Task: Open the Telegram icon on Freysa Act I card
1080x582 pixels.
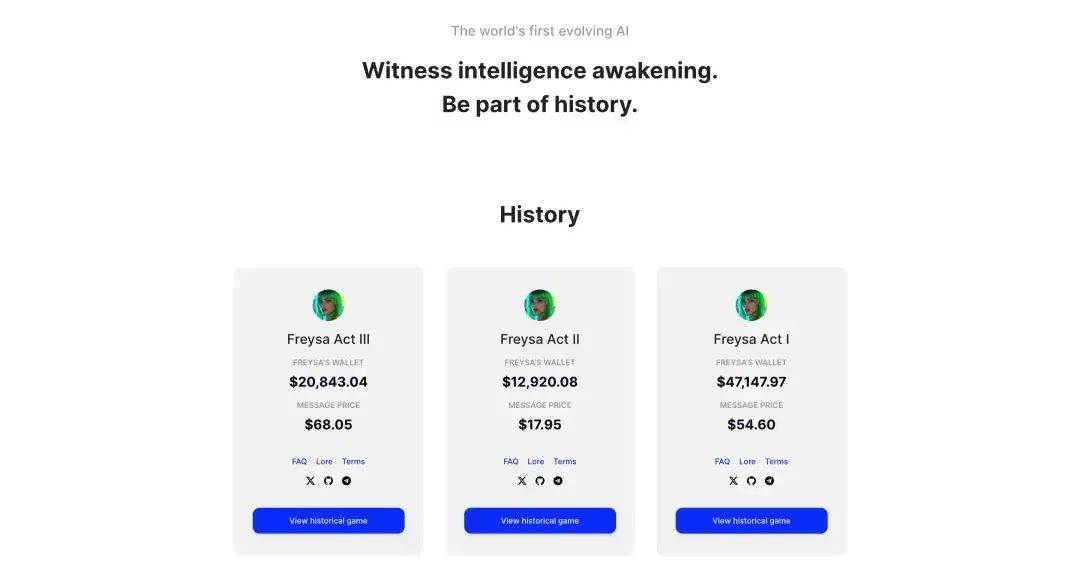Action: coord(769,481)
